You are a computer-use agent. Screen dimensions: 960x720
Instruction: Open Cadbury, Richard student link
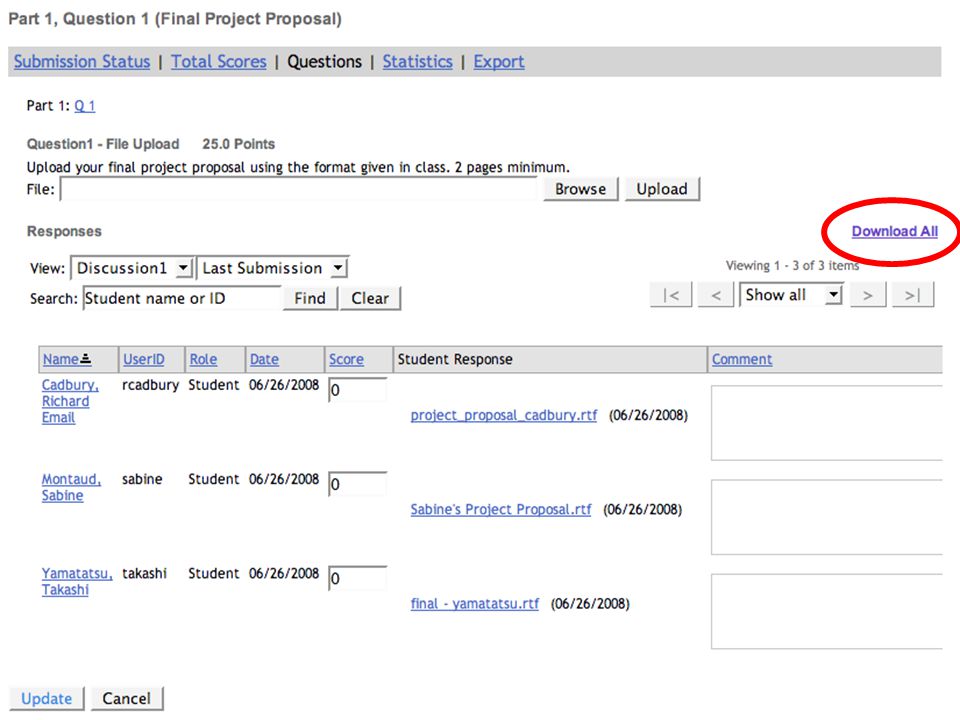(x=69, y=393)
